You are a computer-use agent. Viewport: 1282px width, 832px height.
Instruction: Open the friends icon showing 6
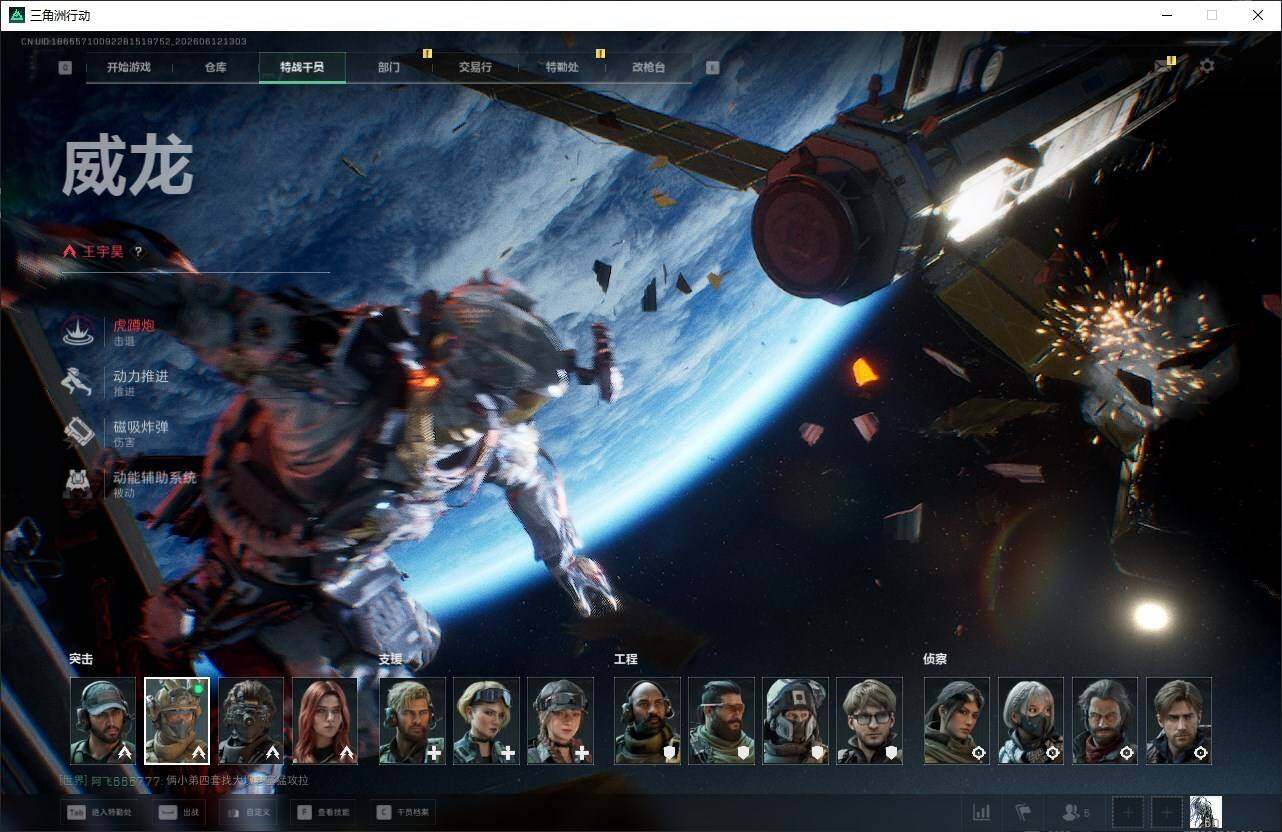point(1076,812)
